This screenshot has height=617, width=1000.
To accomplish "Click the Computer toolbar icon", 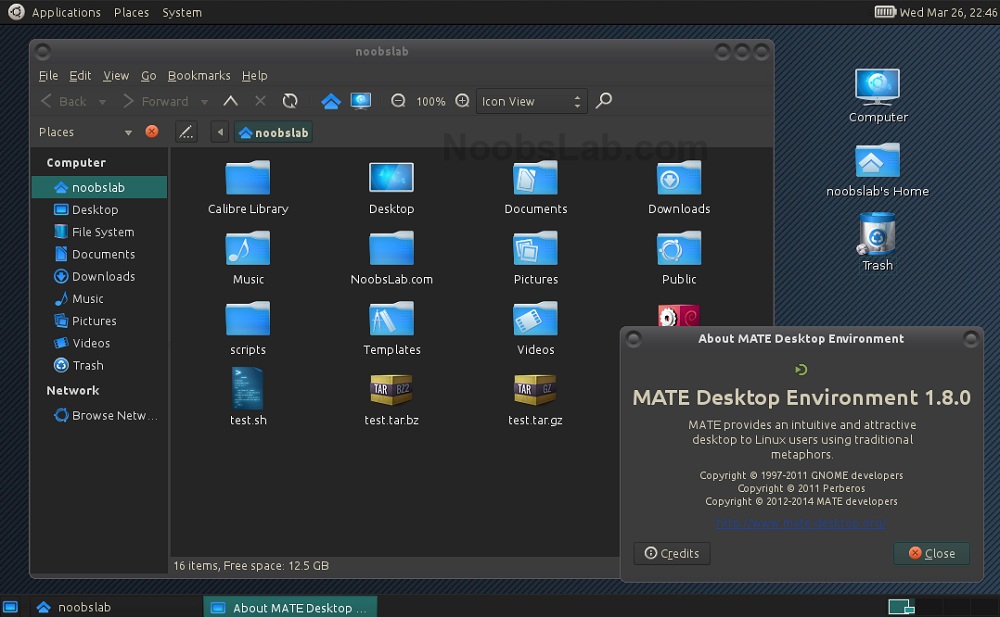I will pos(361,101).
